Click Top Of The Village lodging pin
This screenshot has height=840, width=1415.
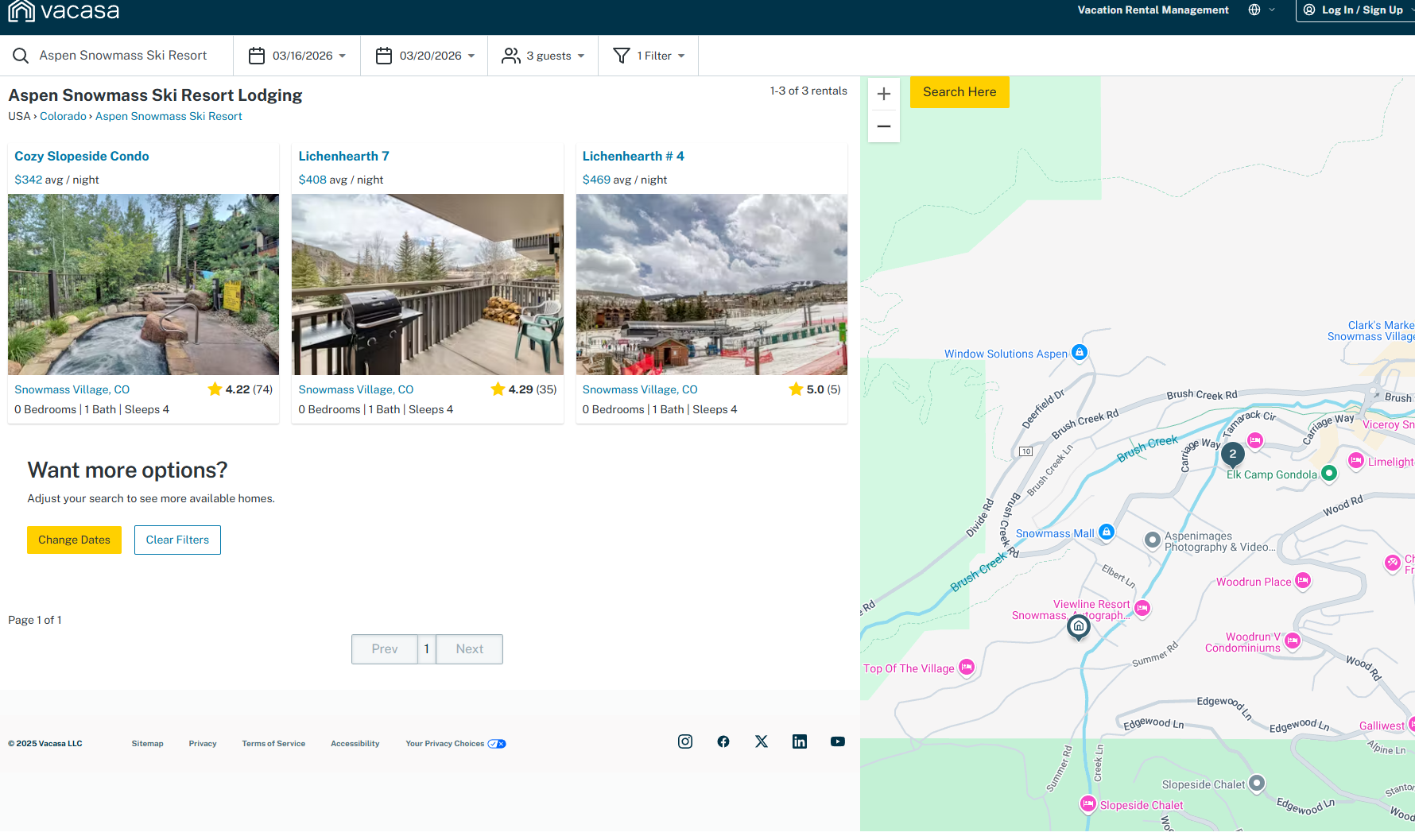coord(967,668)
